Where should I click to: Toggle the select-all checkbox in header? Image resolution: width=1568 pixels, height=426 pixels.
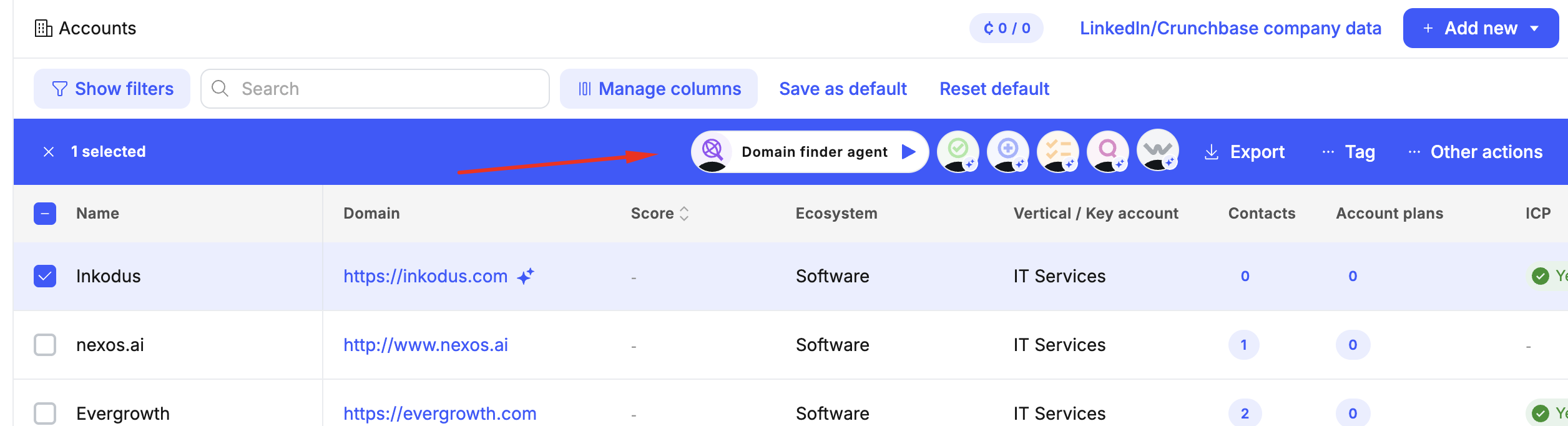coord(45,214)
